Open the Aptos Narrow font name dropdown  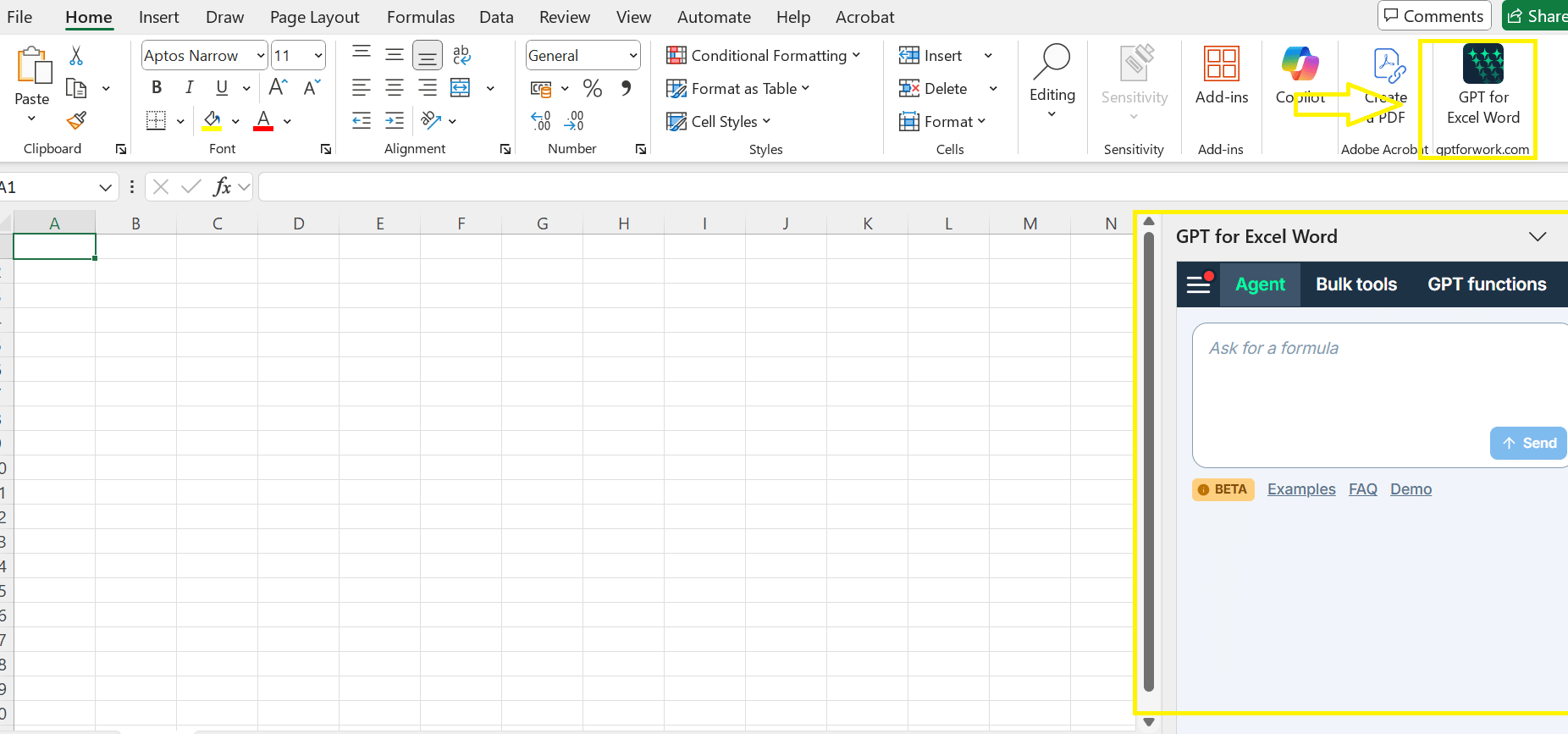(261, 56)
